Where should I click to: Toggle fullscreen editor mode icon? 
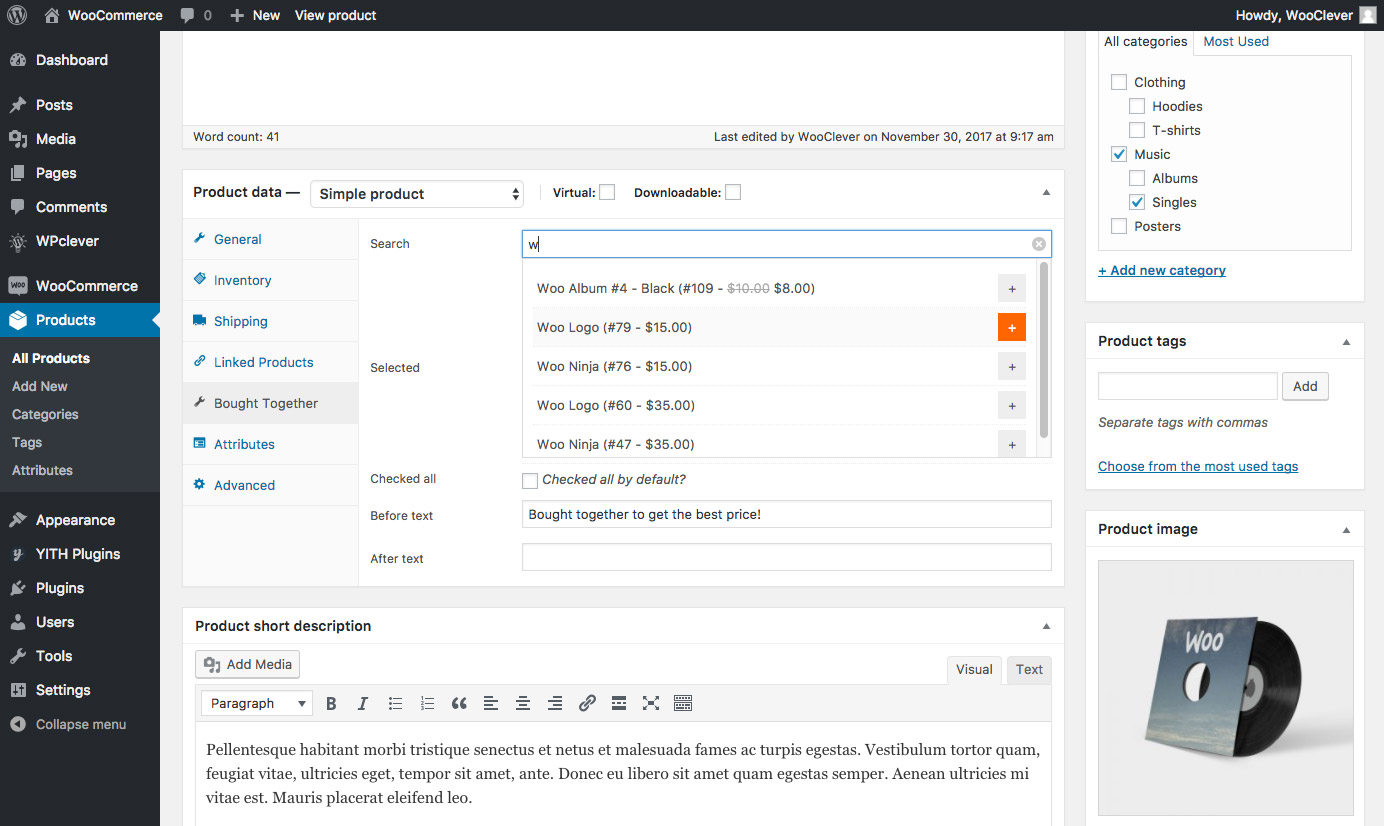coord(651,704)
